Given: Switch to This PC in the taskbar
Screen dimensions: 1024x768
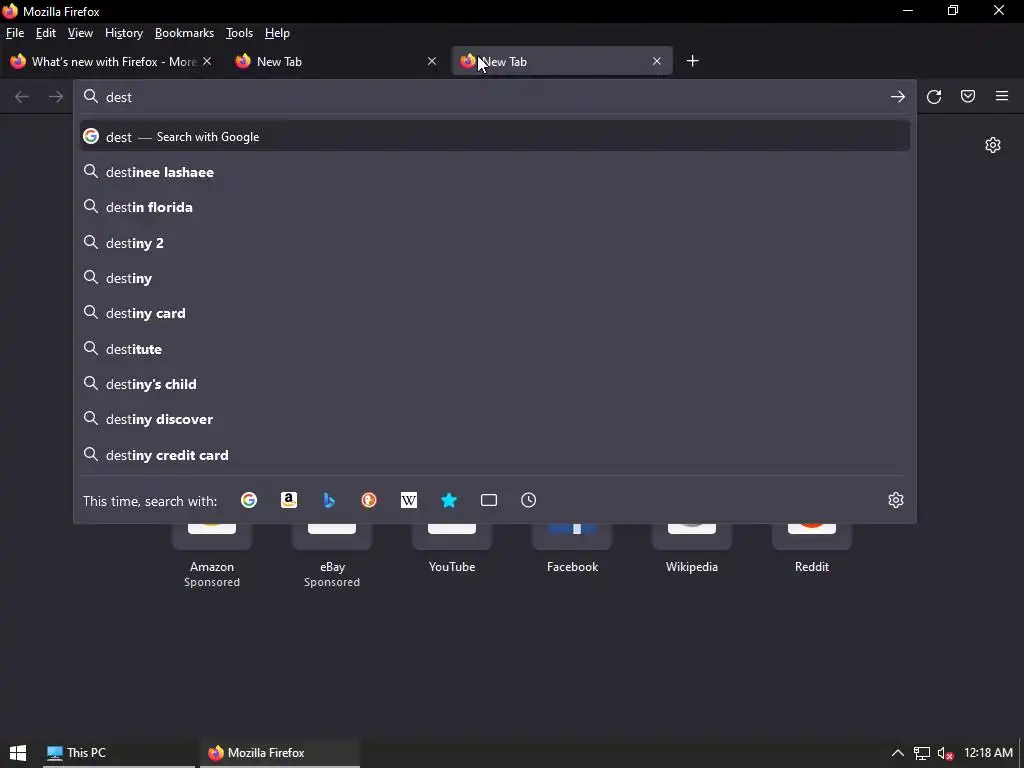Looking at the screenshot, I should pyautogui.click(x=119, y=753).
